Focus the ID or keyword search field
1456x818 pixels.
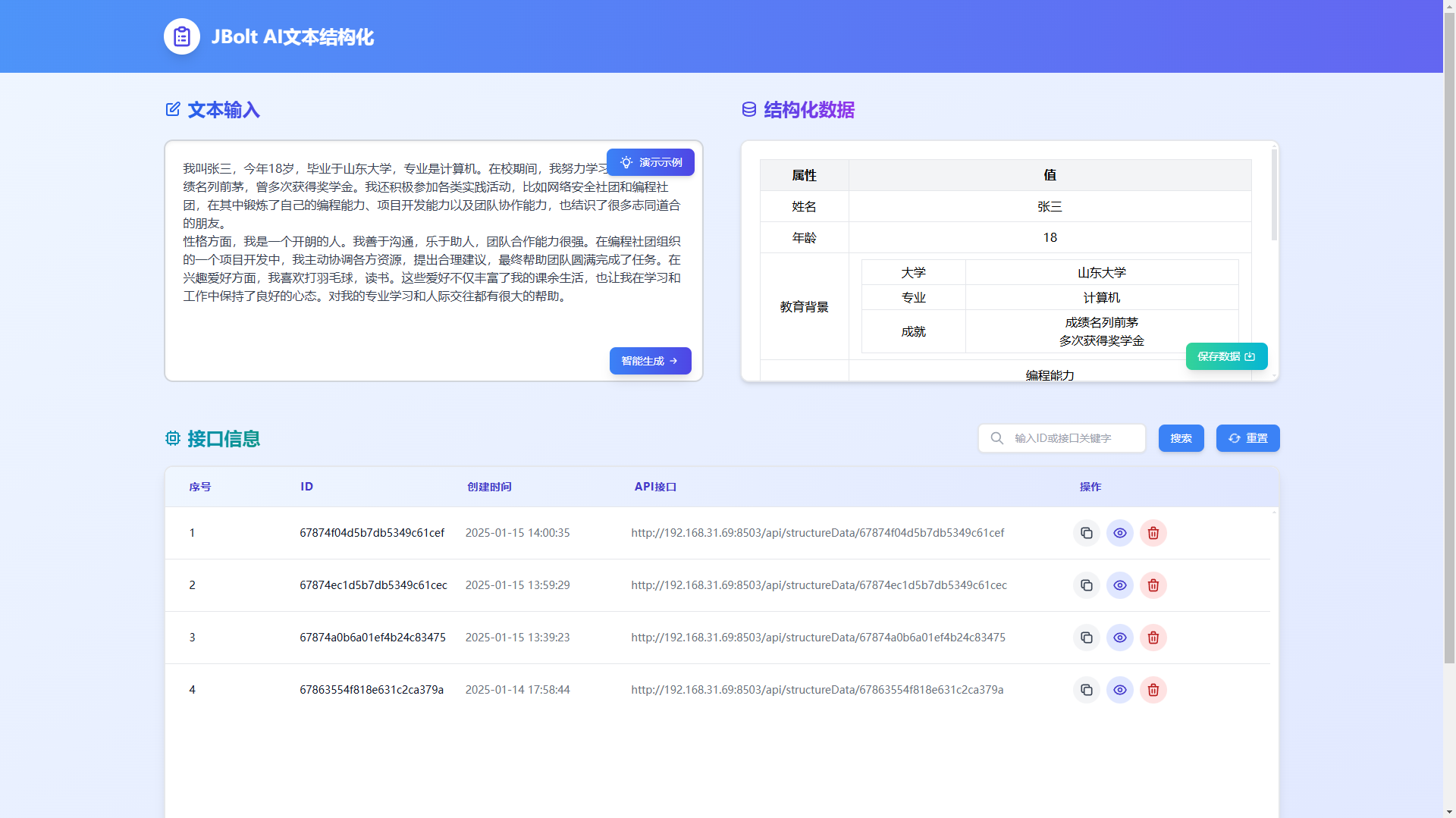(x=1062, y=438)
